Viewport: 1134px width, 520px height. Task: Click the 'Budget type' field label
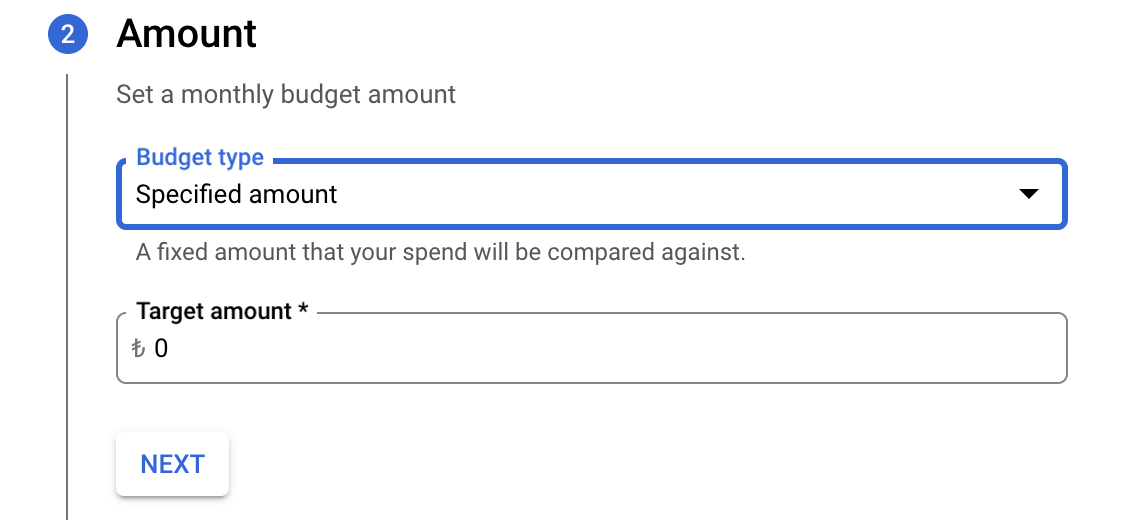coord(200,157)
